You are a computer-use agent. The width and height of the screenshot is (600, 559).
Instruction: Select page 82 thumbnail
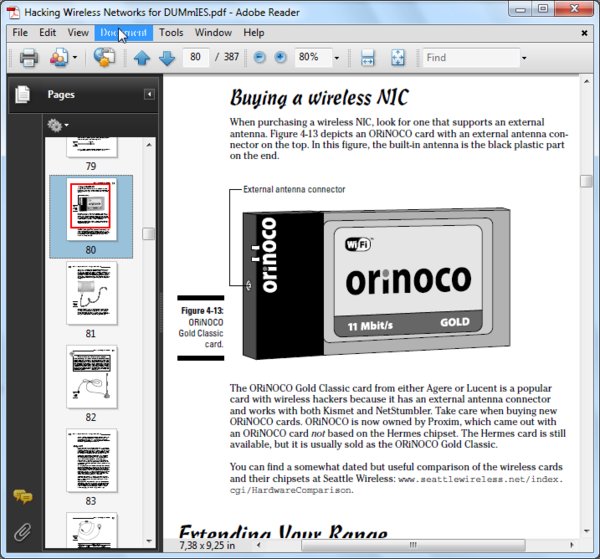tap(91, 377)
